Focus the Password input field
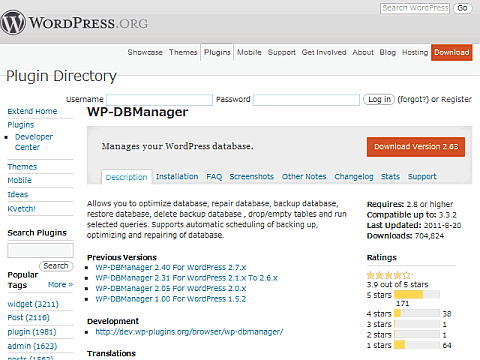The image size is (480, 360). coord(306,100)
